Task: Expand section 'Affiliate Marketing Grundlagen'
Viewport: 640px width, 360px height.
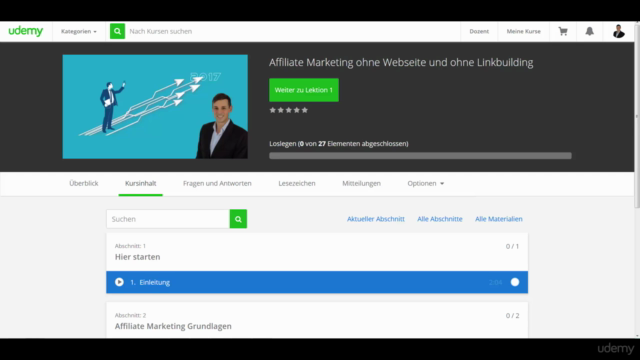Action: [x=317, y=320]
